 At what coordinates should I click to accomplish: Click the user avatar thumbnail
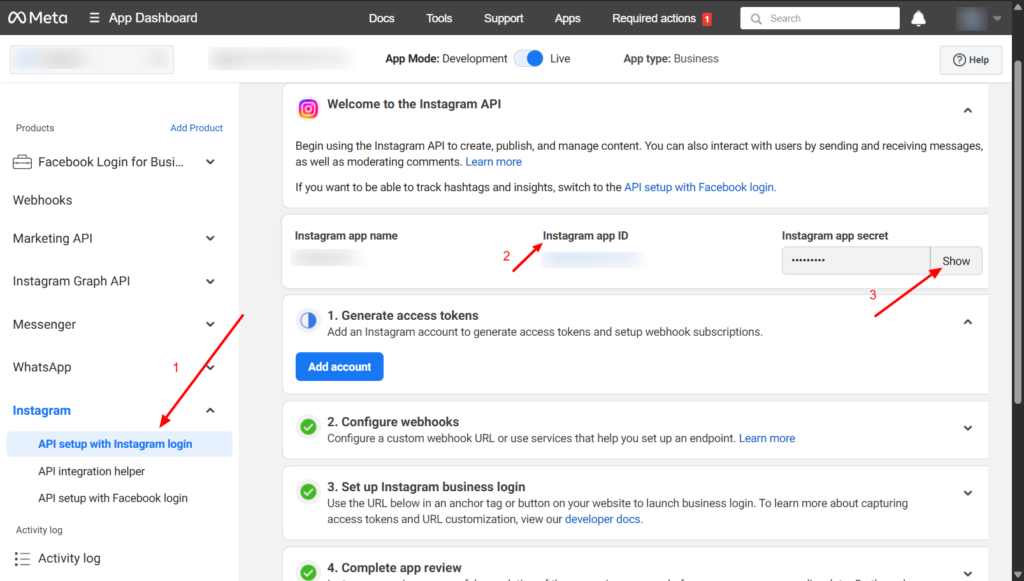970,18
